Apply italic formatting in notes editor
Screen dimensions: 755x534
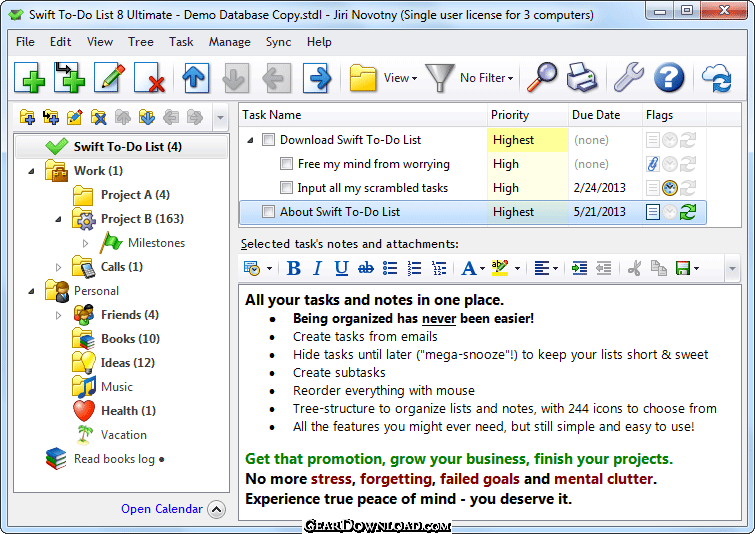(x=317, y=268)
